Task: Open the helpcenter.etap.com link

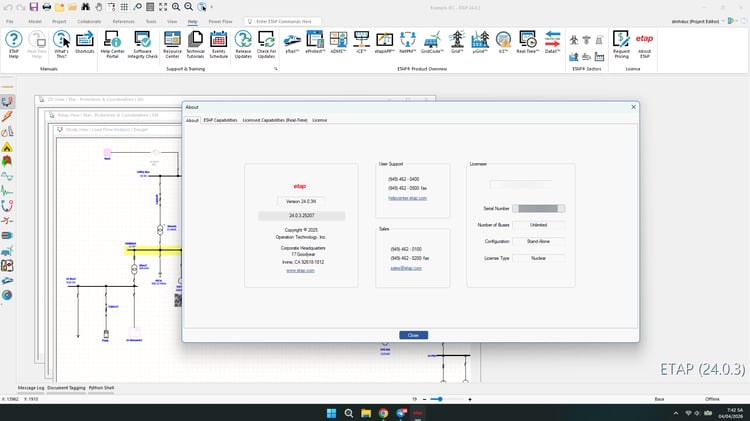Action: point(408,198)
